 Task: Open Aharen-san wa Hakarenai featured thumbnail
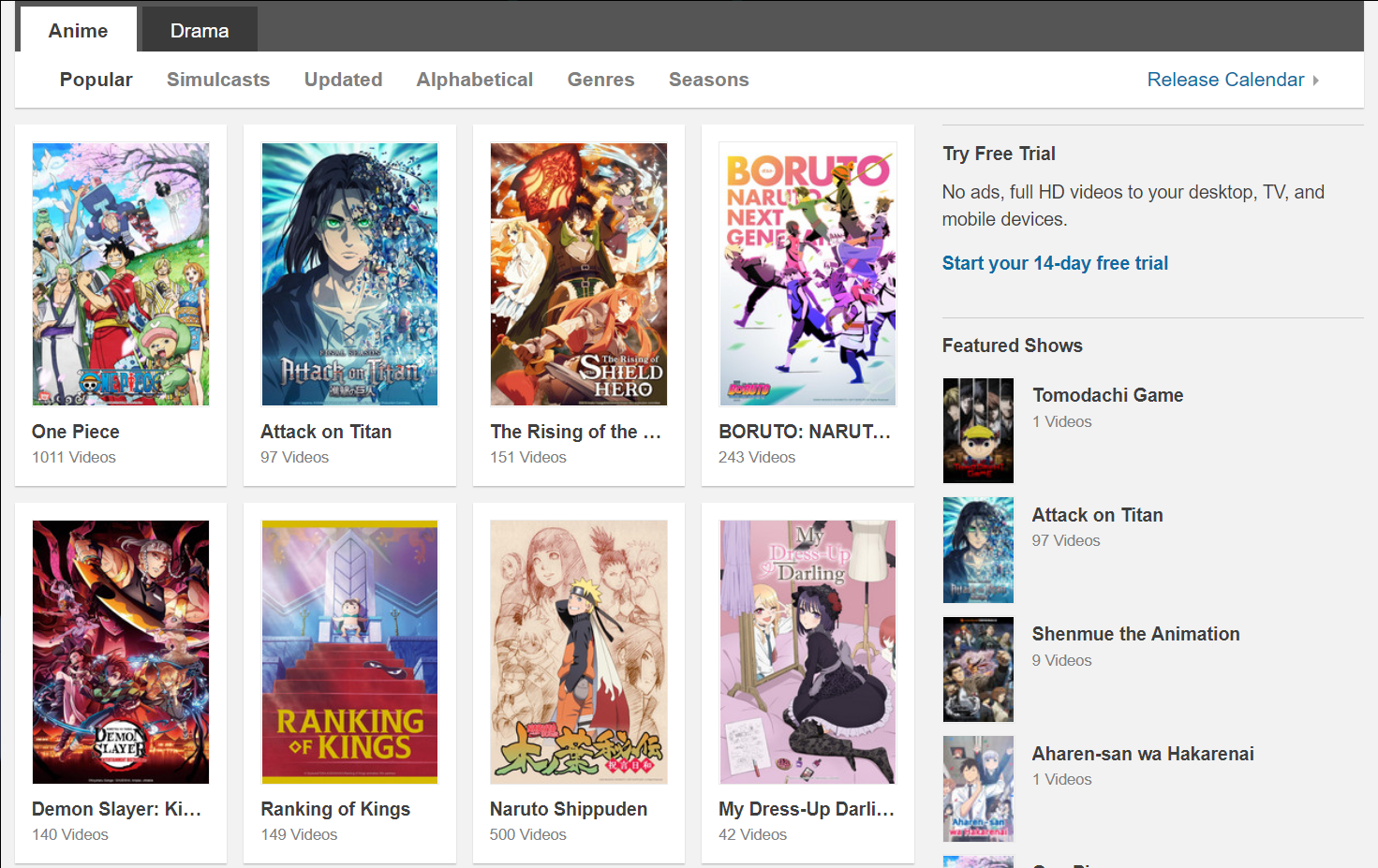pos(978,788)
